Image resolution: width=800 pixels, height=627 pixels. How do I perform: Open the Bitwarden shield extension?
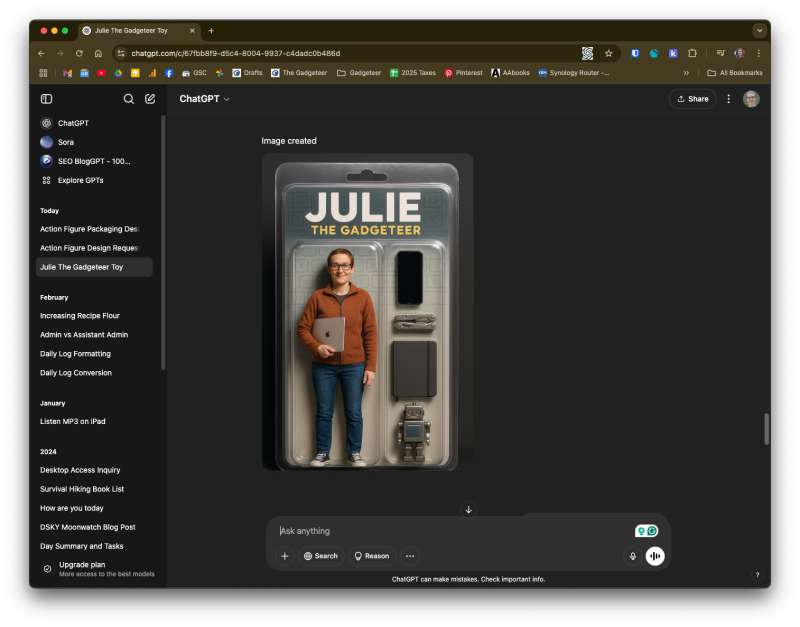pos(635,53)
